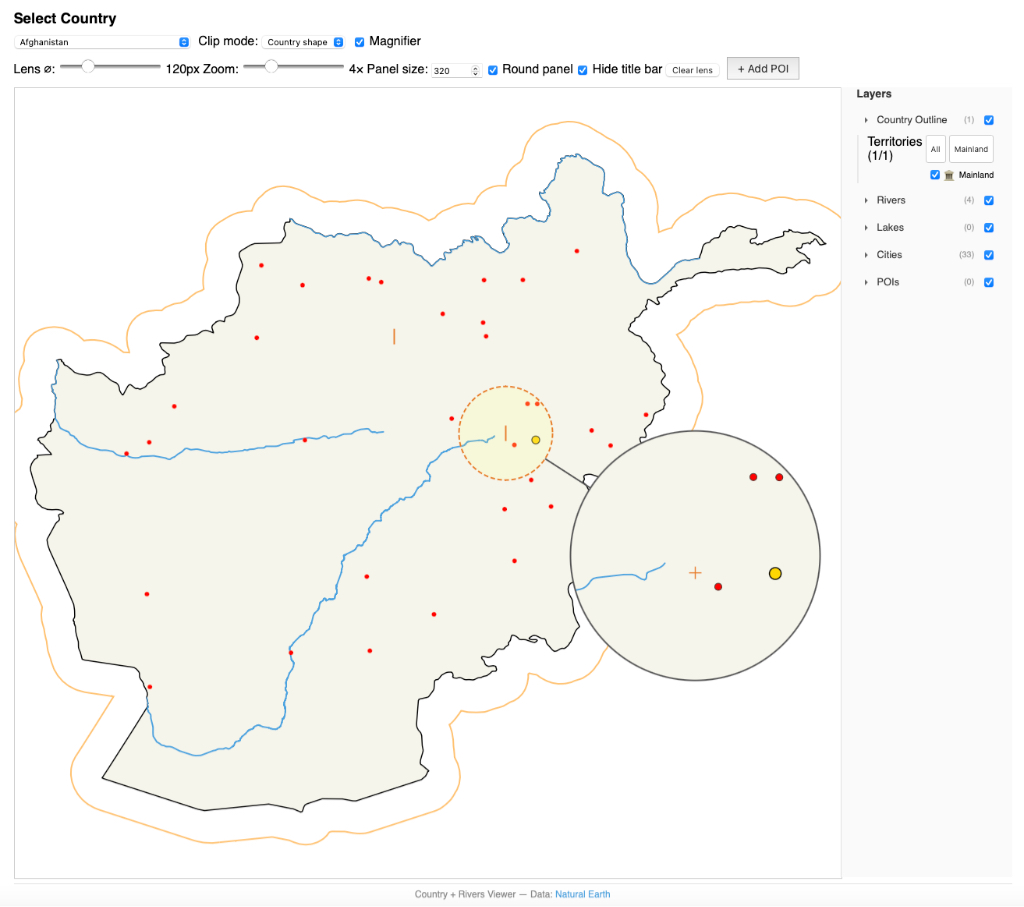Hide the Cities layer

989,255
